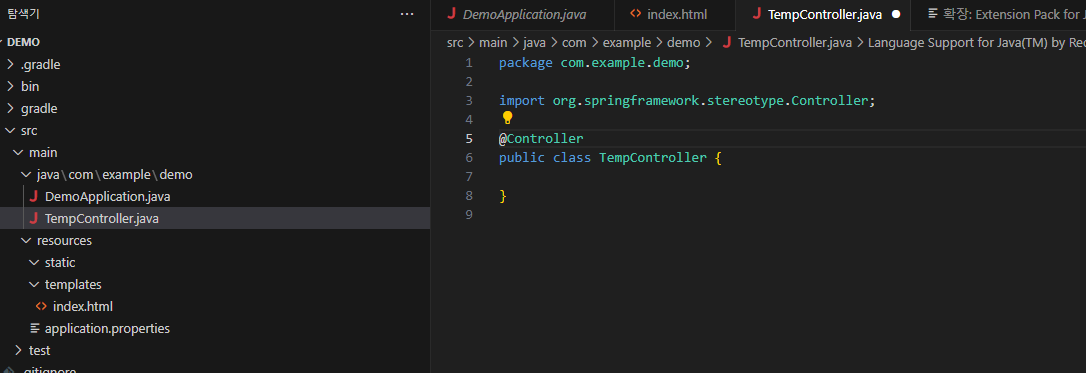Click the HTML icon on the index.html tab
The image size is (1086, 373).
[635, 14]
